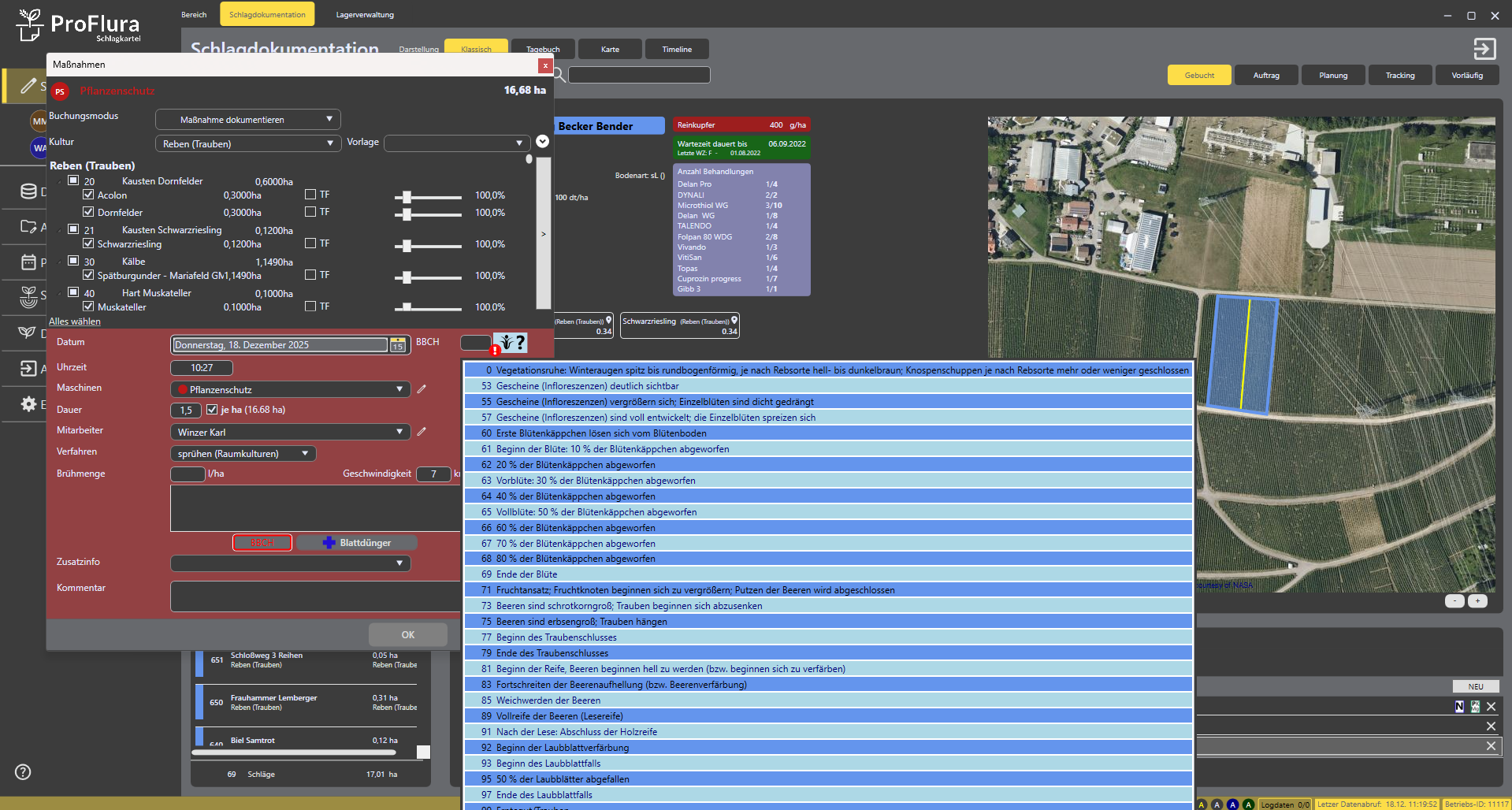Switch to the Timeline view tab
This screenshot has height=810, width=1512.
pyautogui.click(x=676, y=50)
